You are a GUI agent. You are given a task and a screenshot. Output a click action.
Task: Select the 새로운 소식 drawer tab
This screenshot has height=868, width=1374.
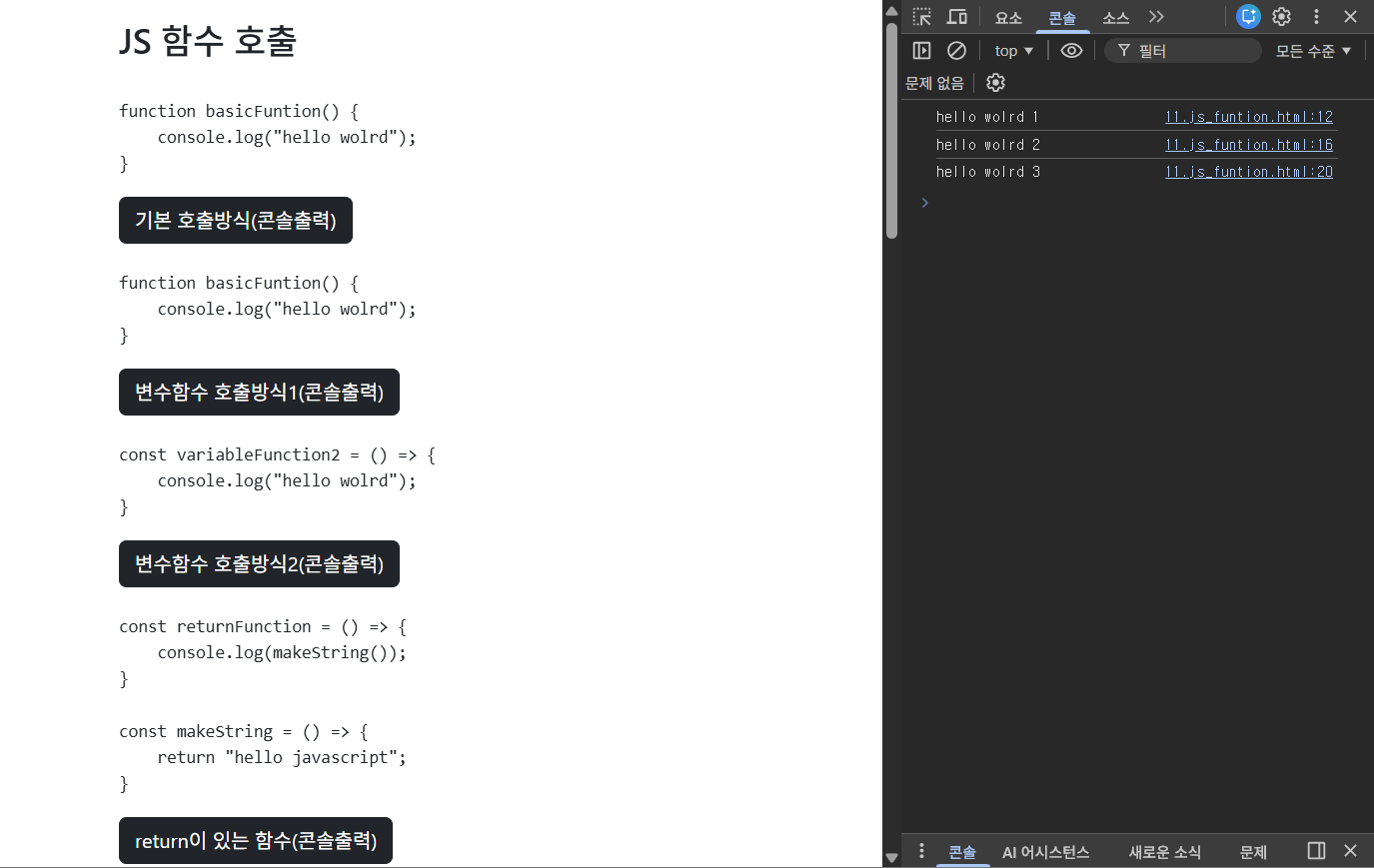click(x=1165, y=852)
